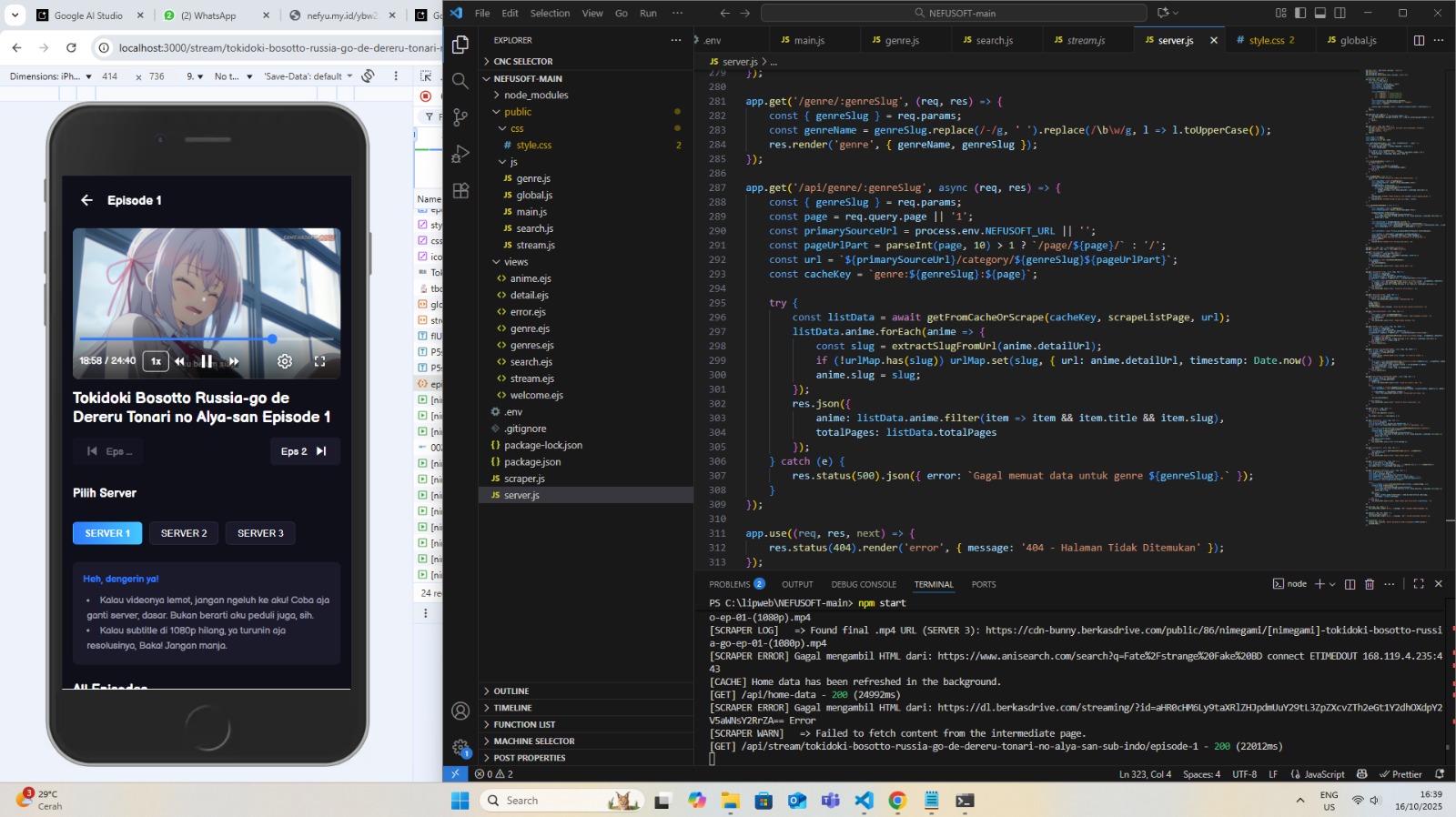The height and width of the screenshot is (817, 1456).
Task: Enter fullscreen on the video player
Action: (319, 361)
